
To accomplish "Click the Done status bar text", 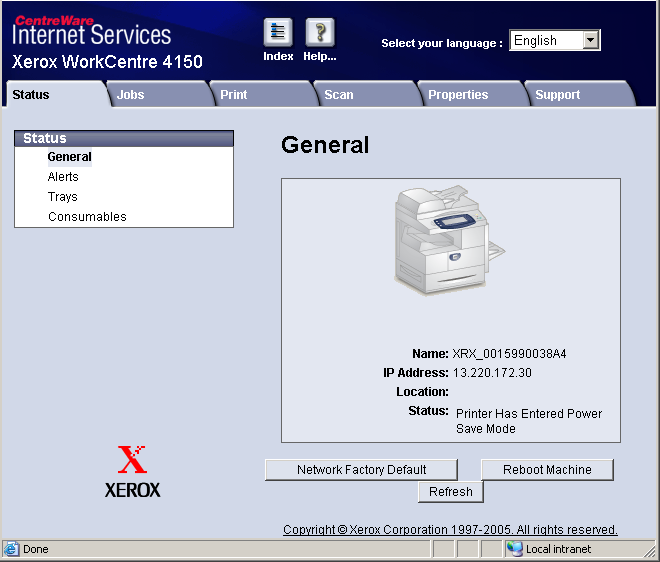I will coord(36,549).
